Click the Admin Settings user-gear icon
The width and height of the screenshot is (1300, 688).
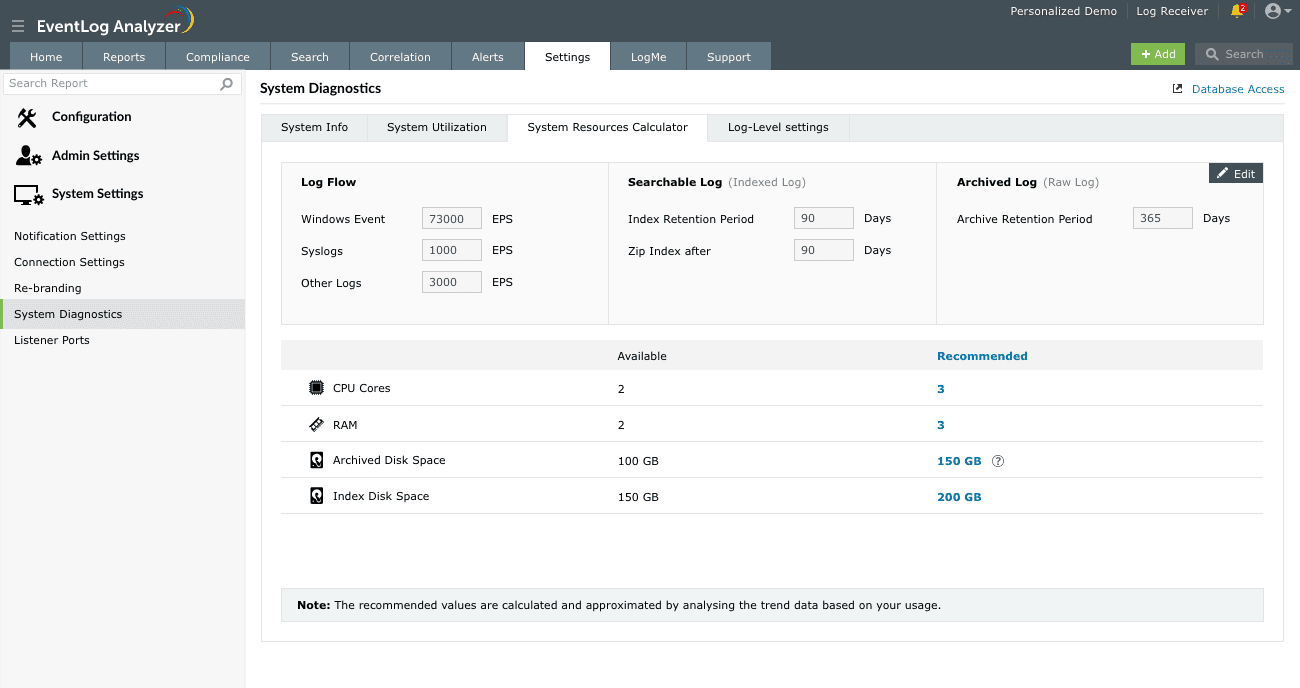point(28,156)
